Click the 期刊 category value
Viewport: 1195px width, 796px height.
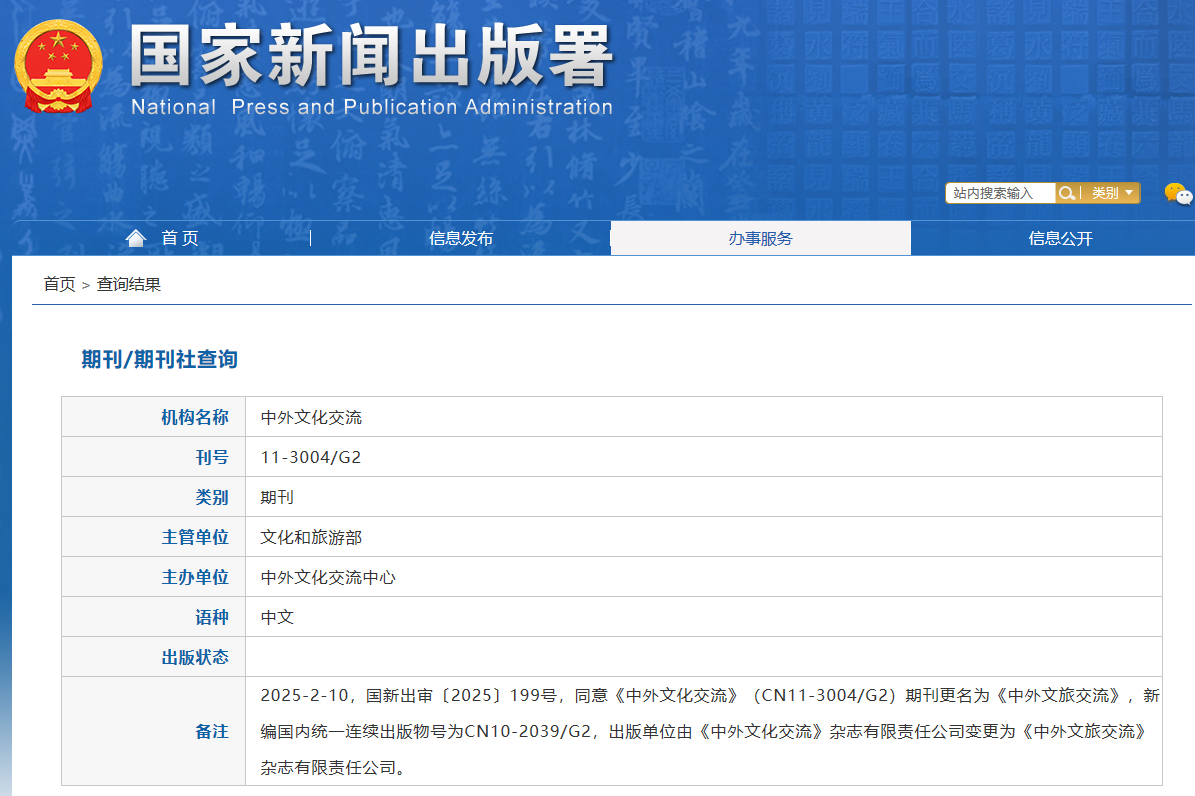pos(277,497)
